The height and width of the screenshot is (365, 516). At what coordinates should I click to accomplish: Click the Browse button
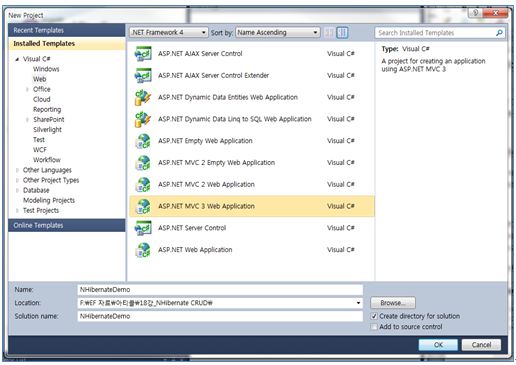click(x=393, y=303)
